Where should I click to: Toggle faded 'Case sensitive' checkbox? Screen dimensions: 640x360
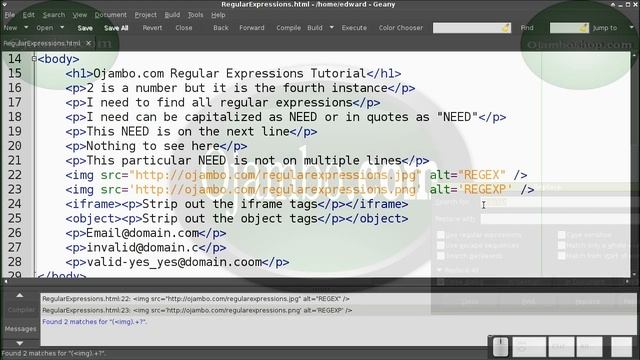(562, 235)
